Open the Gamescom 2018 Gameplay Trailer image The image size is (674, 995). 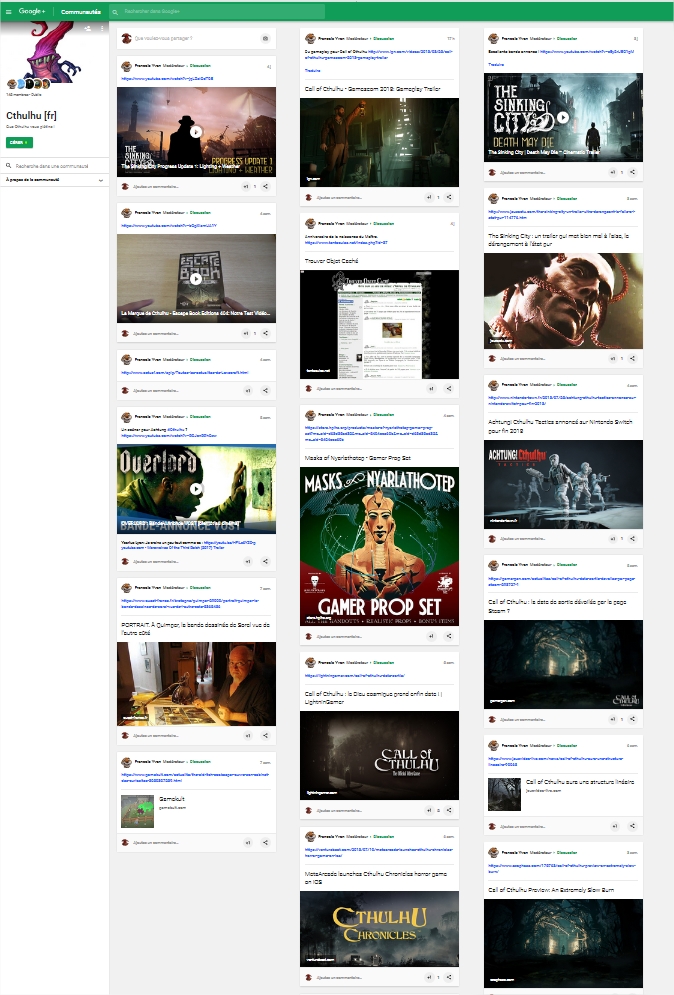pyautogui.click(x=379, y=142)
